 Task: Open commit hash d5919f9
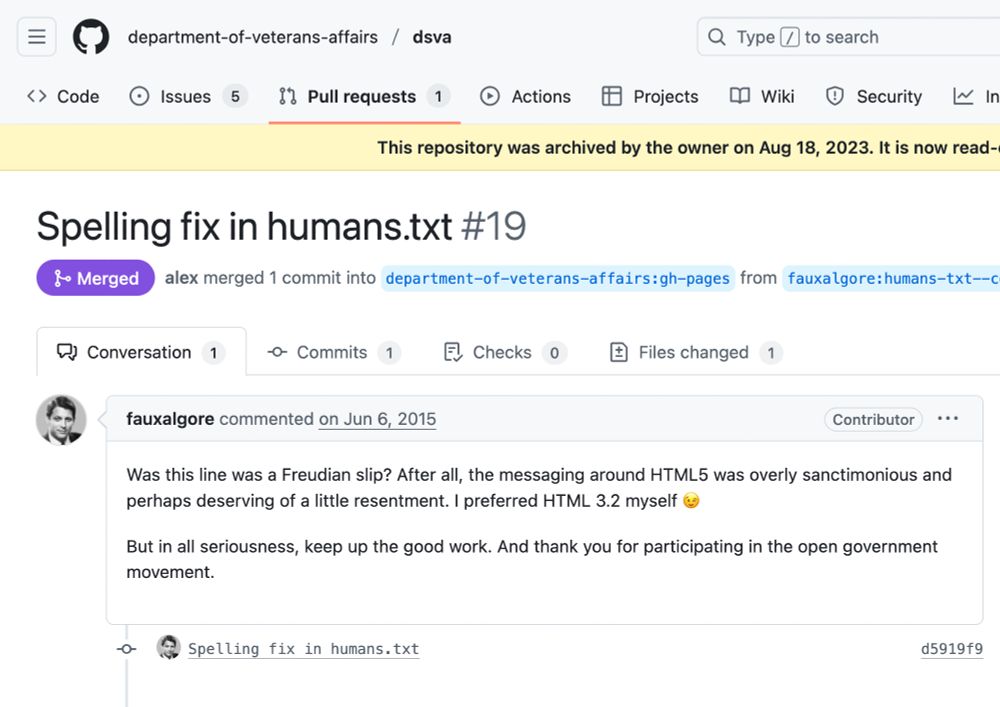click(952, 649)
